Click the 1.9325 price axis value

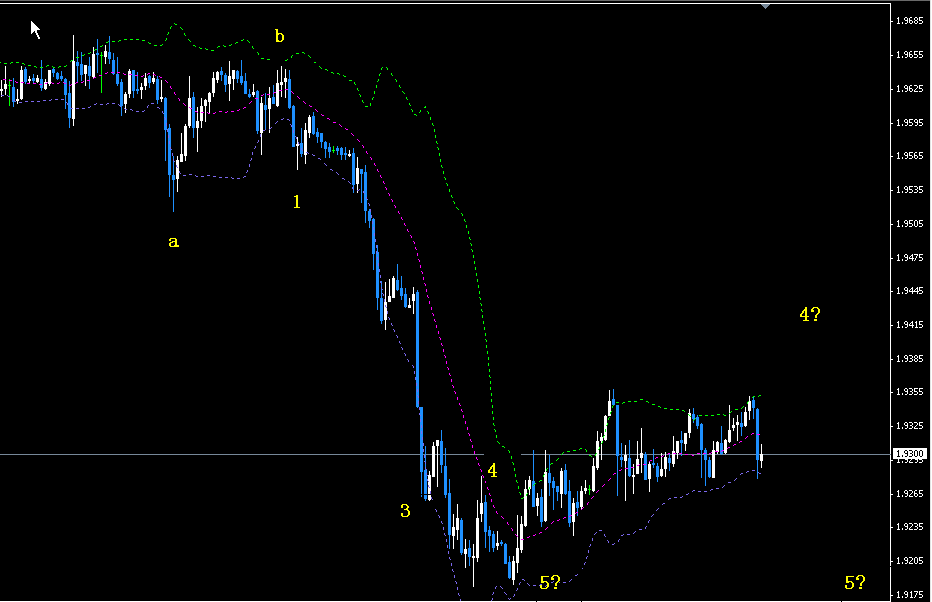pyautogui.click(x=909, y=426)
